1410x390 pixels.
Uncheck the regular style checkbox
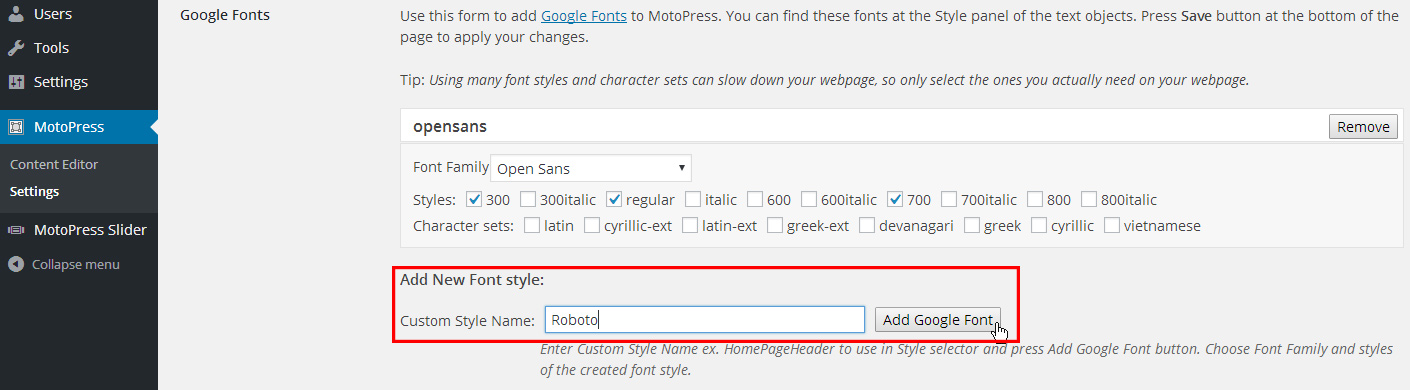coord(615,199)
